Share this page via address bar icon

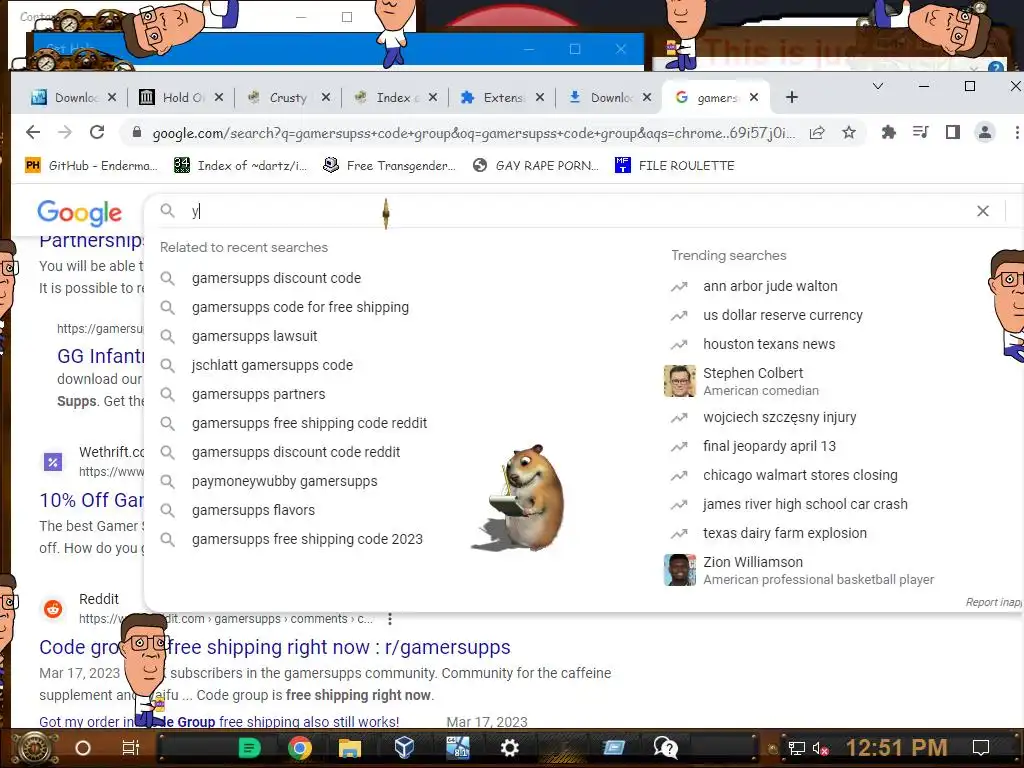pyautogui.click(x=817, y=133)
